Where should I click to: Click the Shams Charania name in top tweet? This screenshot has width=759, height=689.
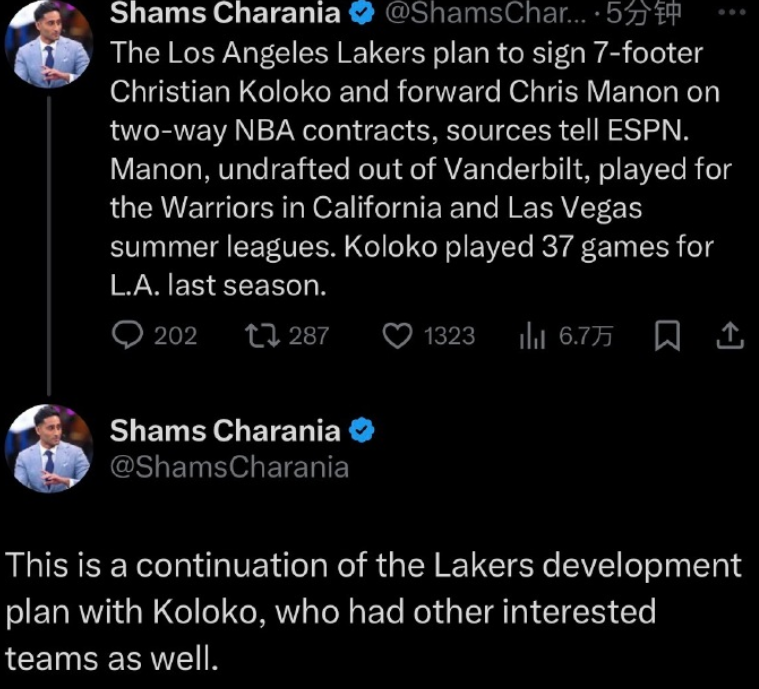pyautogui.click(x=225, y=13)
